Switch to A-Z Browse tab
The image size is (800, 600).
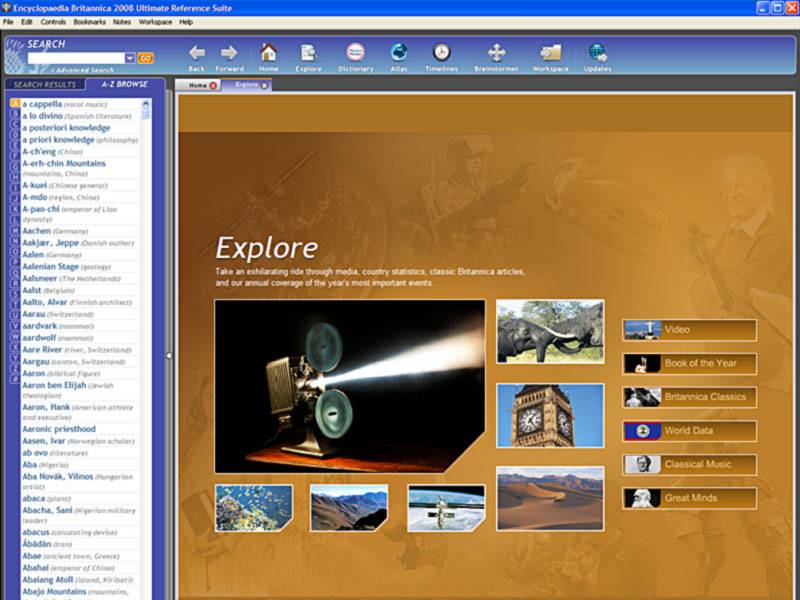[124, 84]
